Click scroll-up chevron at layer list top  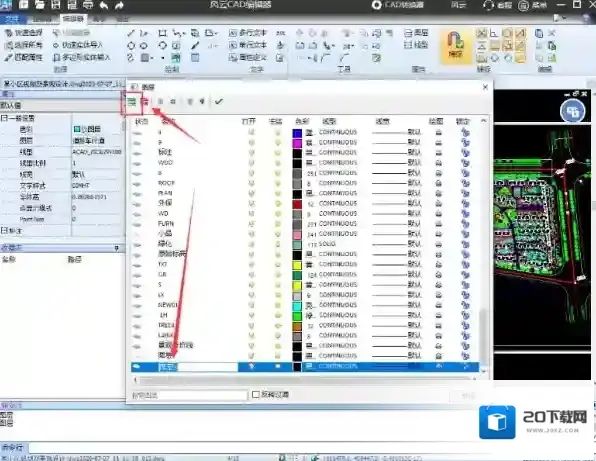tap(483, 121)
